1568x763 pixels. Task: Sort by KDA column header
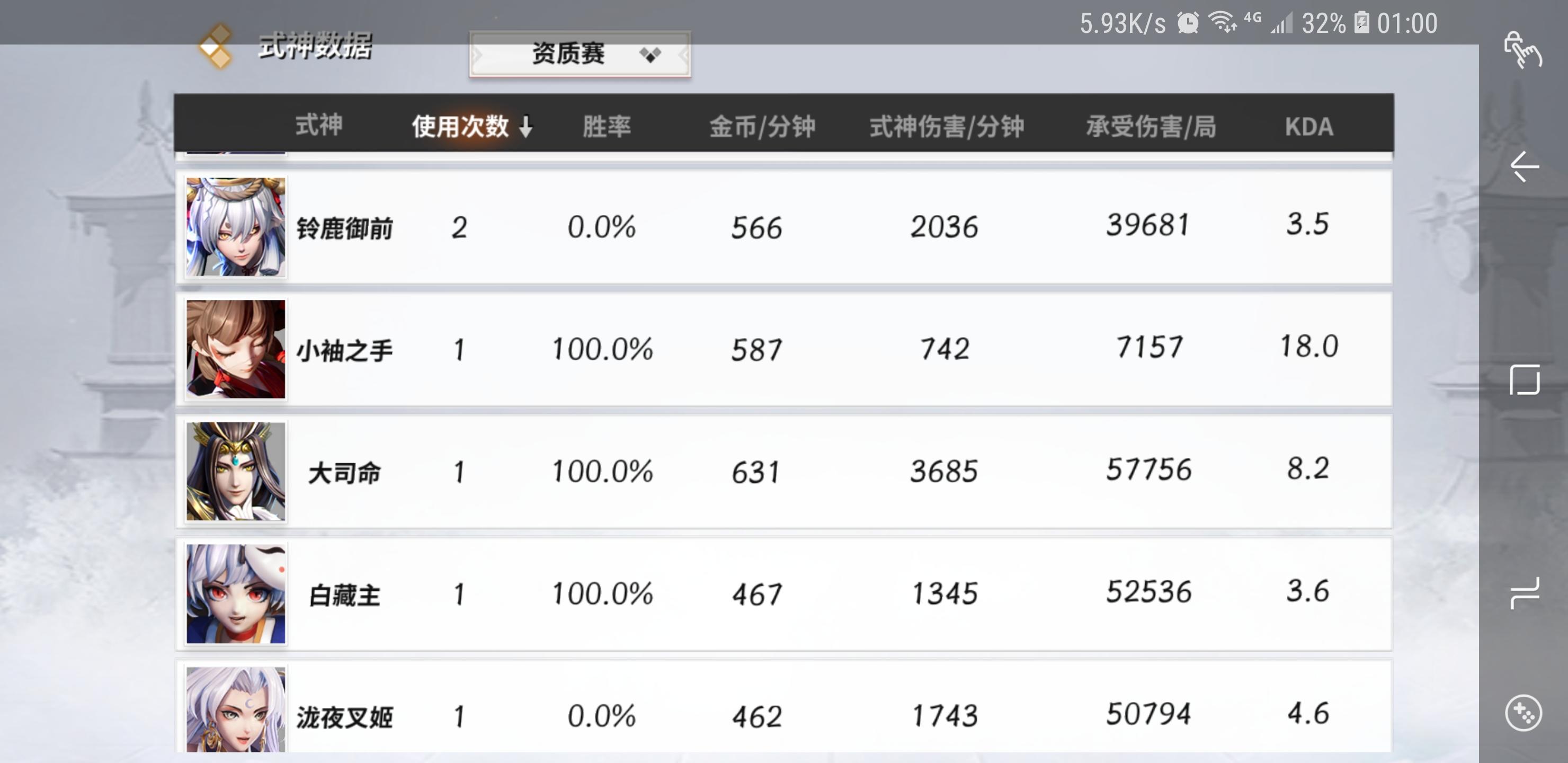coord(1308,127)
